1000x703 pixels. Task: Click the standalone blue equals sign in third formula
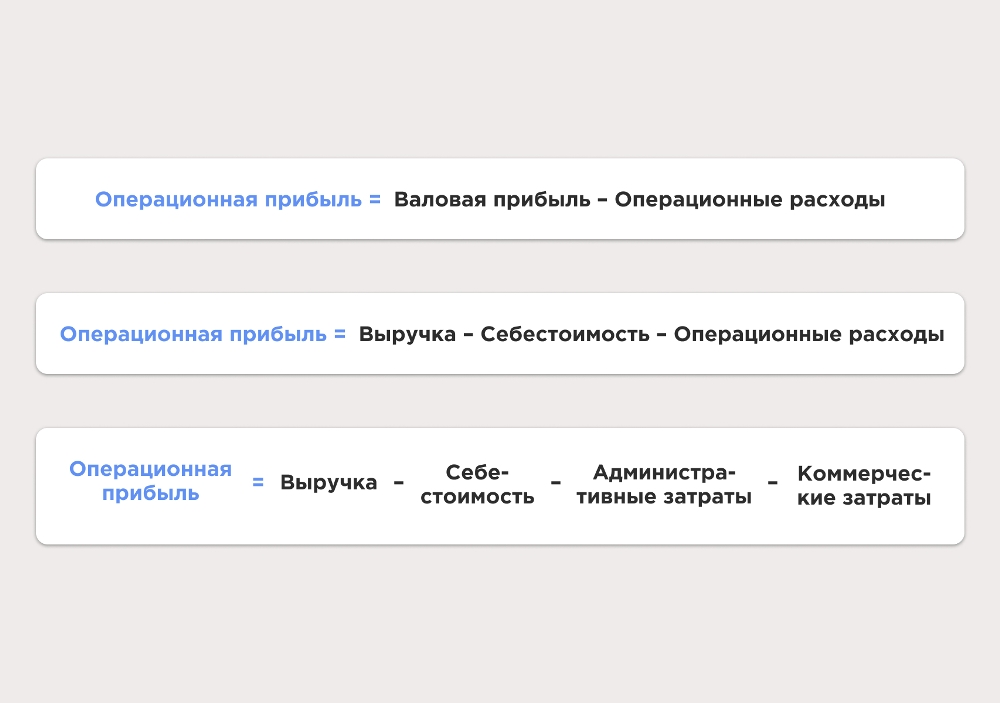click(258, 483)
